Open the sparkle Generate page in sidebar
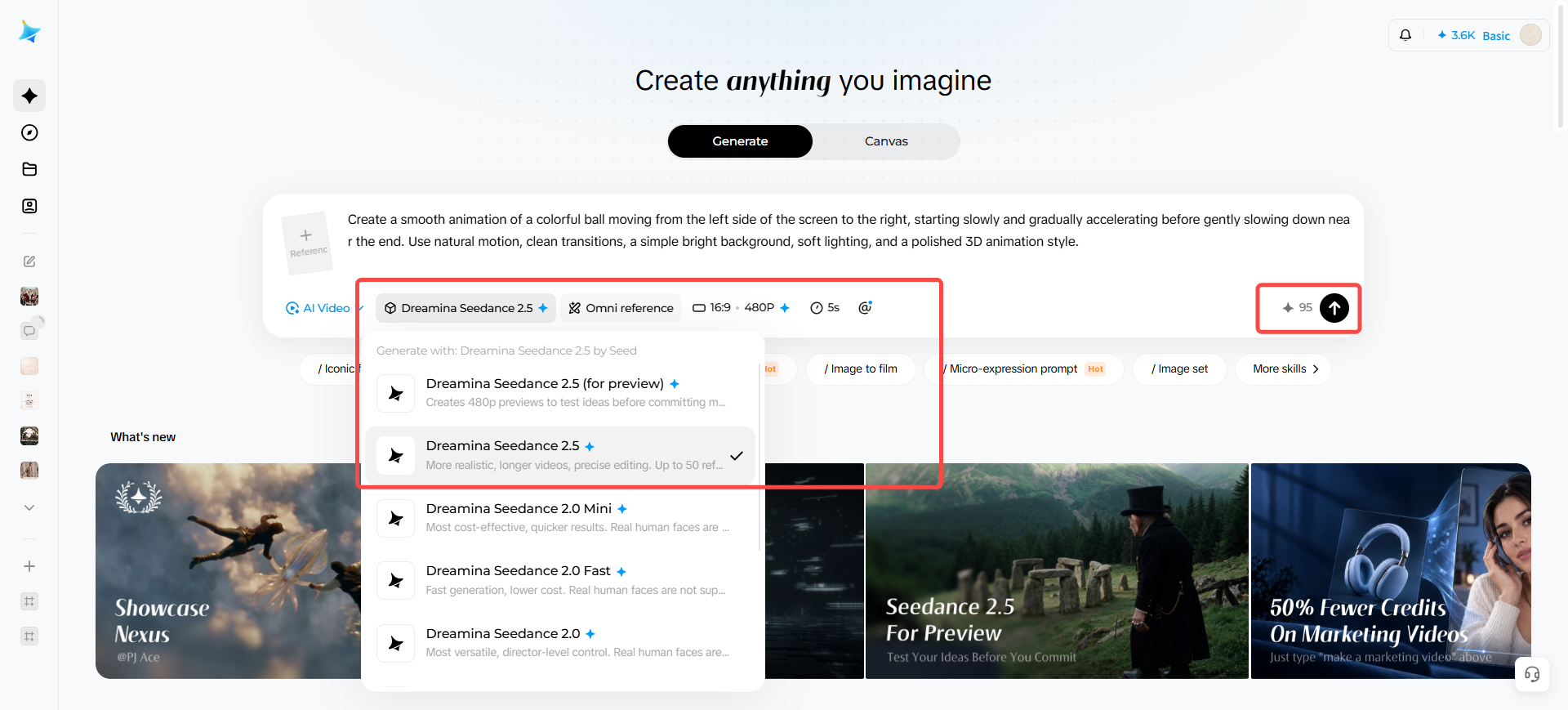 click(x=29, y=96)
